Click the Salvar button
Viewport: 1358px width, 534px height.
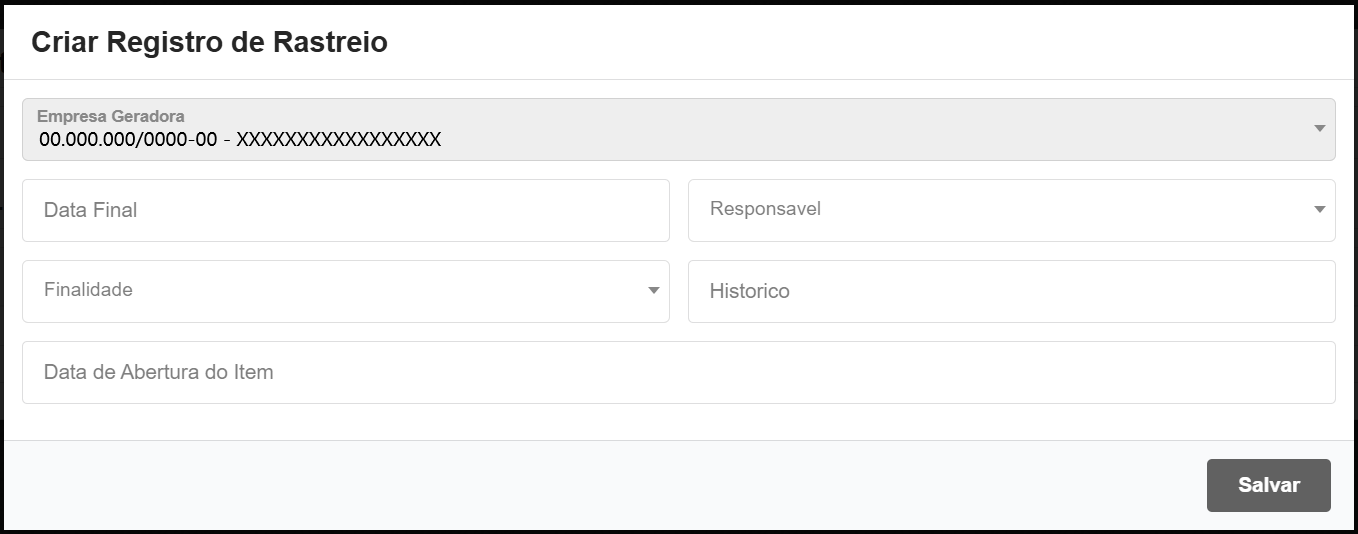(x=1268, y=485)
